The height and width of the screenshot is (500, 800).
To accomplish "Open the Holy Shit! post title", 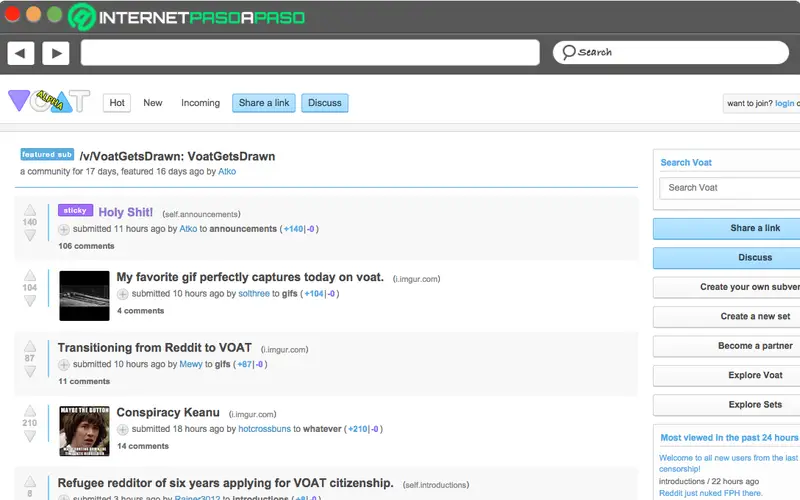I will coord(126,212).
